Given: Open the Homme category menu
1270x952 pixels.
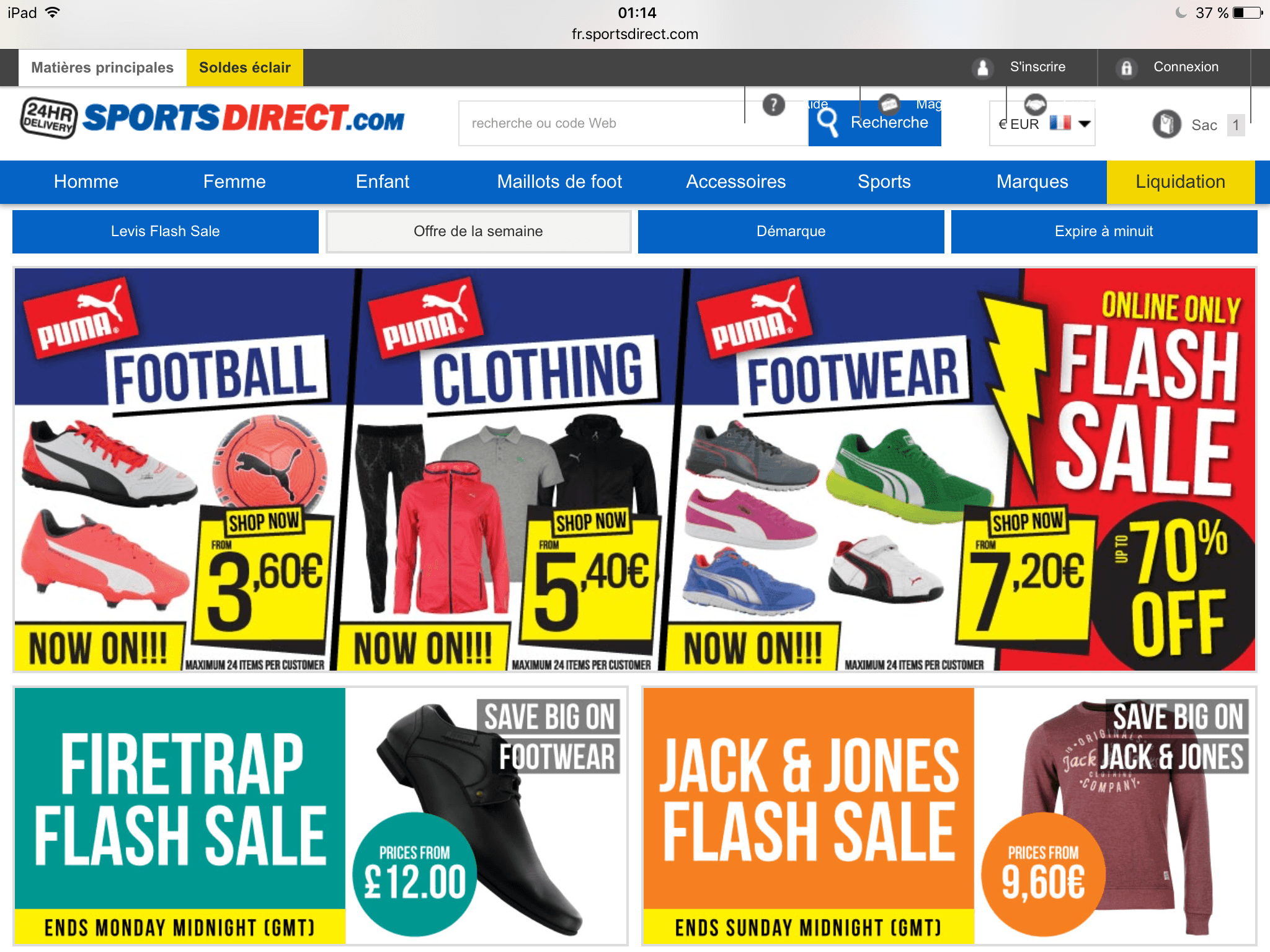Looking at the screenshot, I should click(86, 182).
